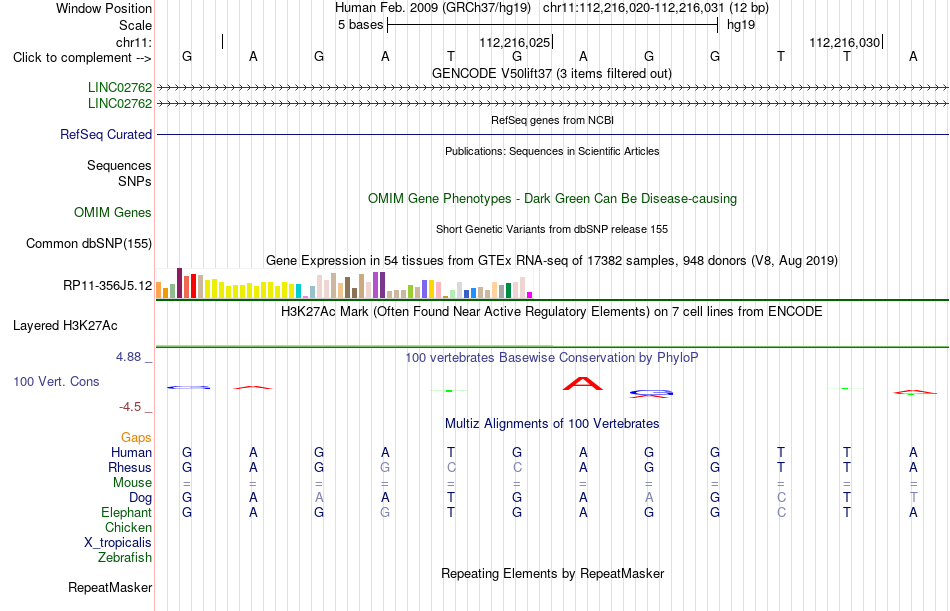Viewport: 950px width, 611px height.
Task: Click the RepeatMasker track label
Action: [110, 587]
